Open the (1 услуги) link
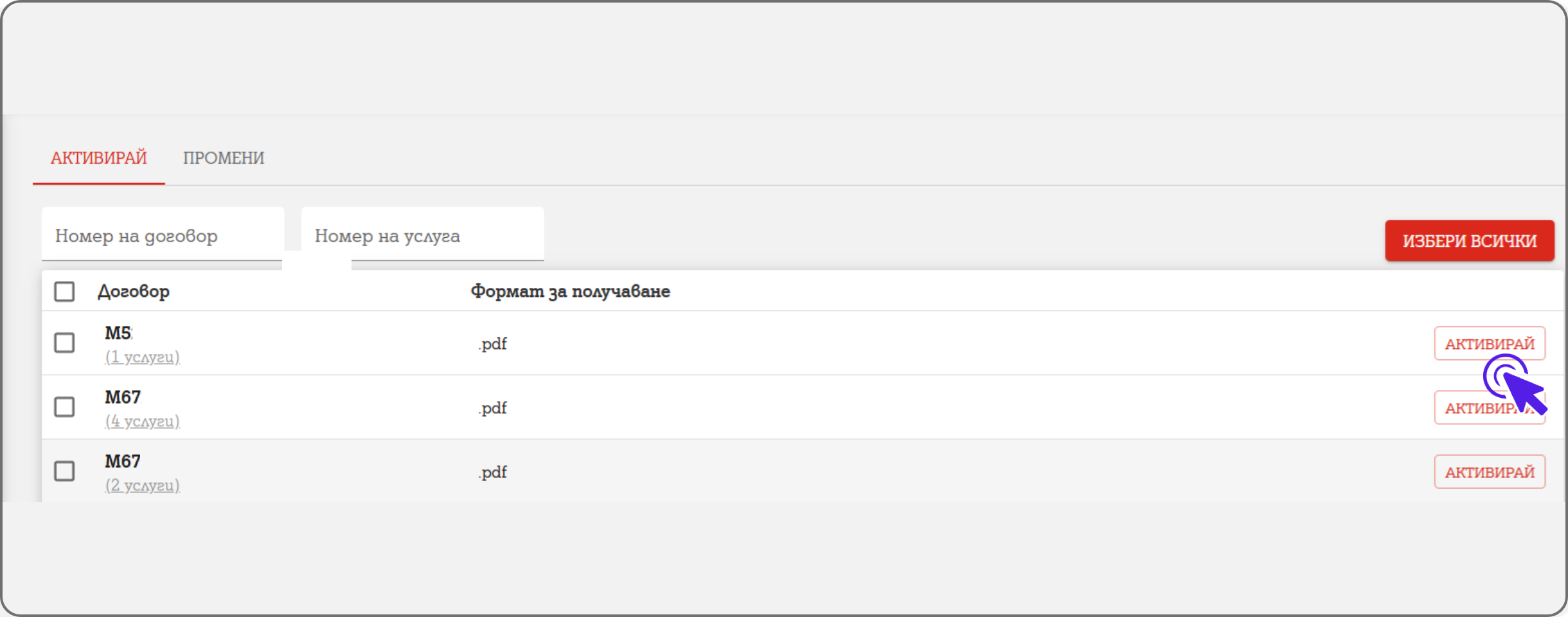Screen dimensions: 1568x617 click(x=142, y=357)
